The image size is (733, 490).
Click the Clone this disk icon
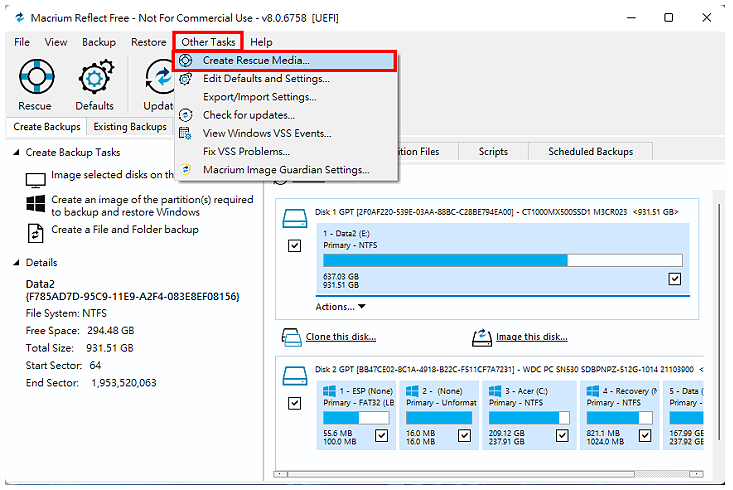(292, 337)
